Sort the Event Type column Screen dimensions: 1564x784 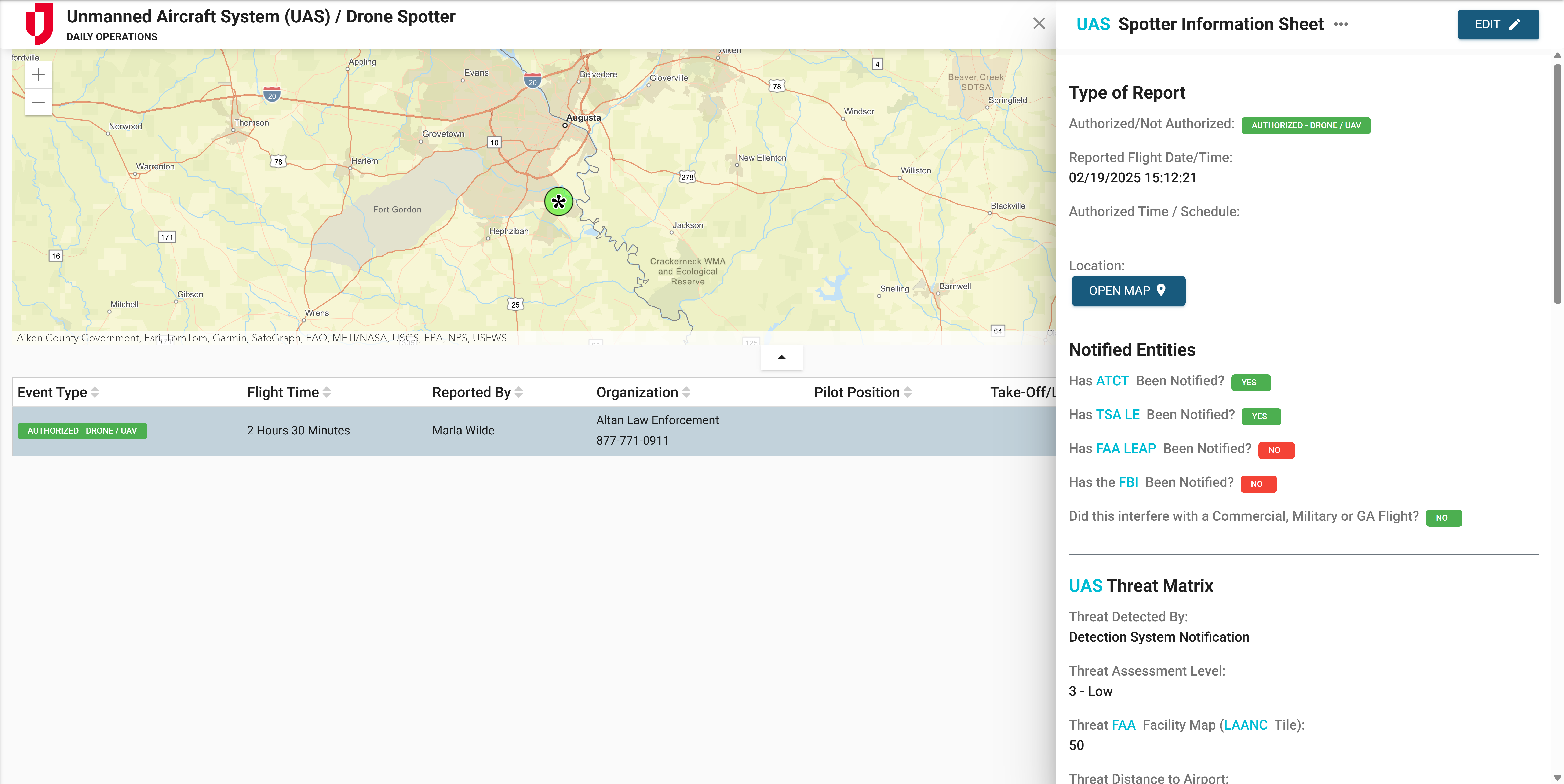(95, 392)
